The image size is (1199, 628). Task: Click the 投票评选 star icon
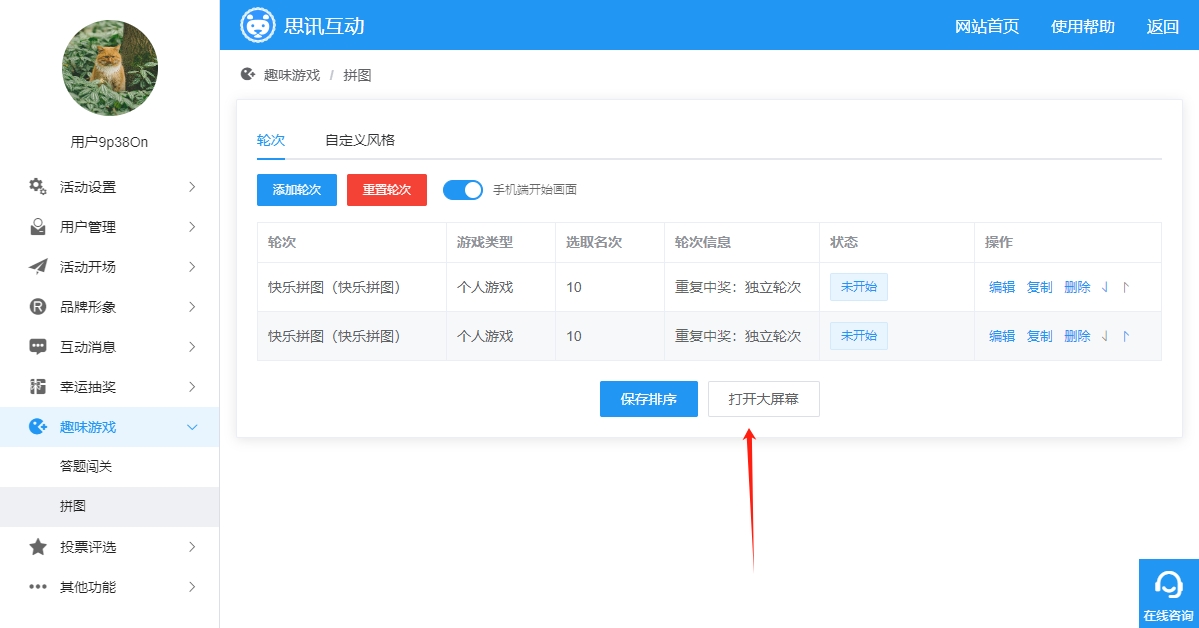point(37,547)
